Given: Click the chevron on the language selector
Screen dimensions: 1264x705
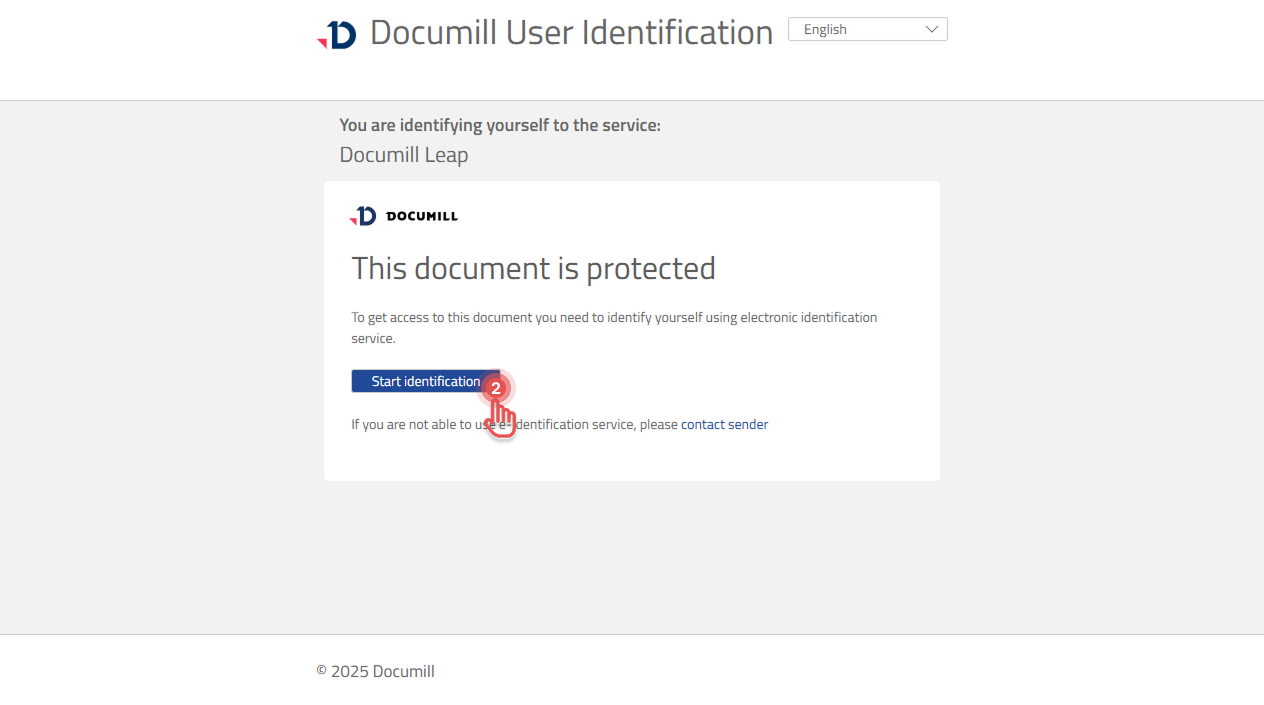Looking at the screenshot, I should click(932, 29).
